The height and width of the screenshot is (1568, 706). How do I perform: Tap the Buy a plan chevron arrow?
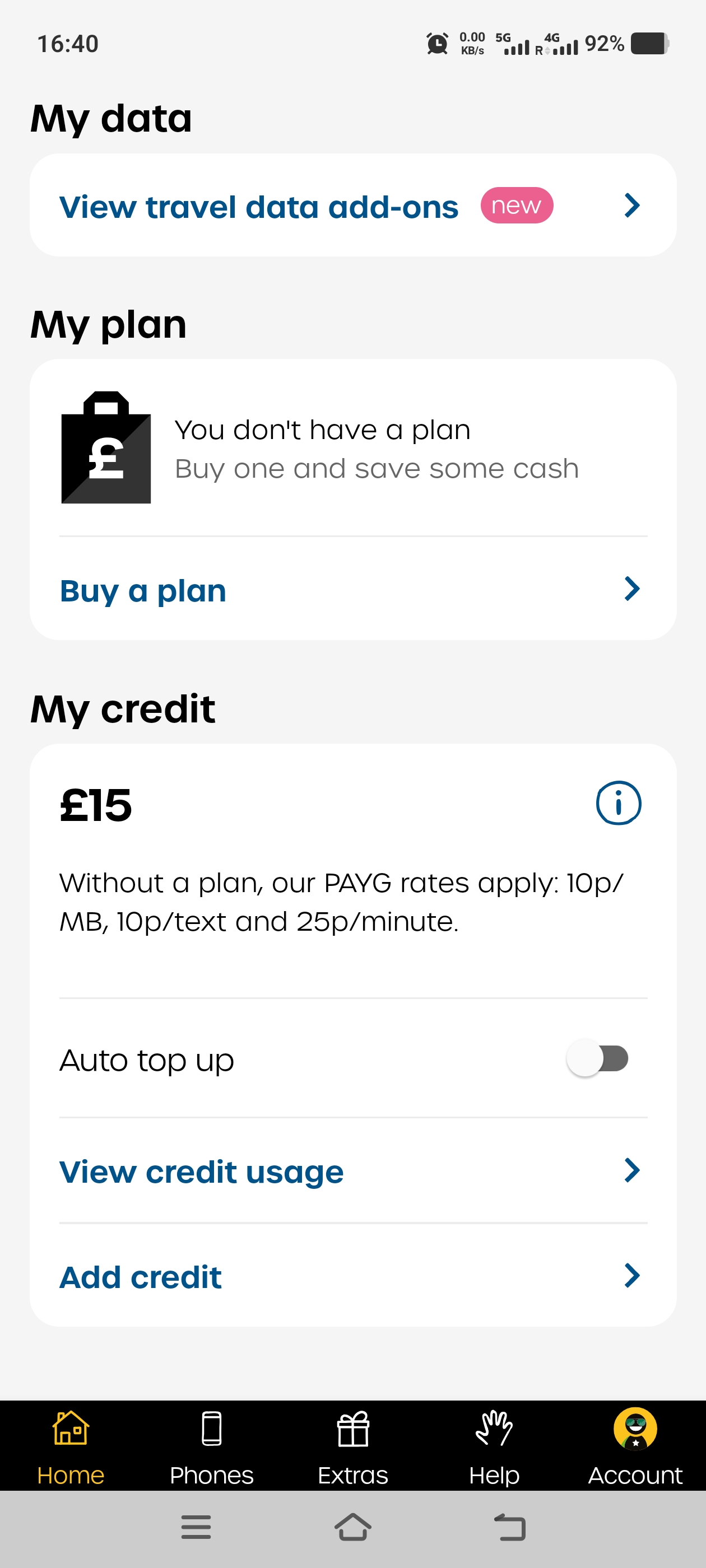point(631,589)
